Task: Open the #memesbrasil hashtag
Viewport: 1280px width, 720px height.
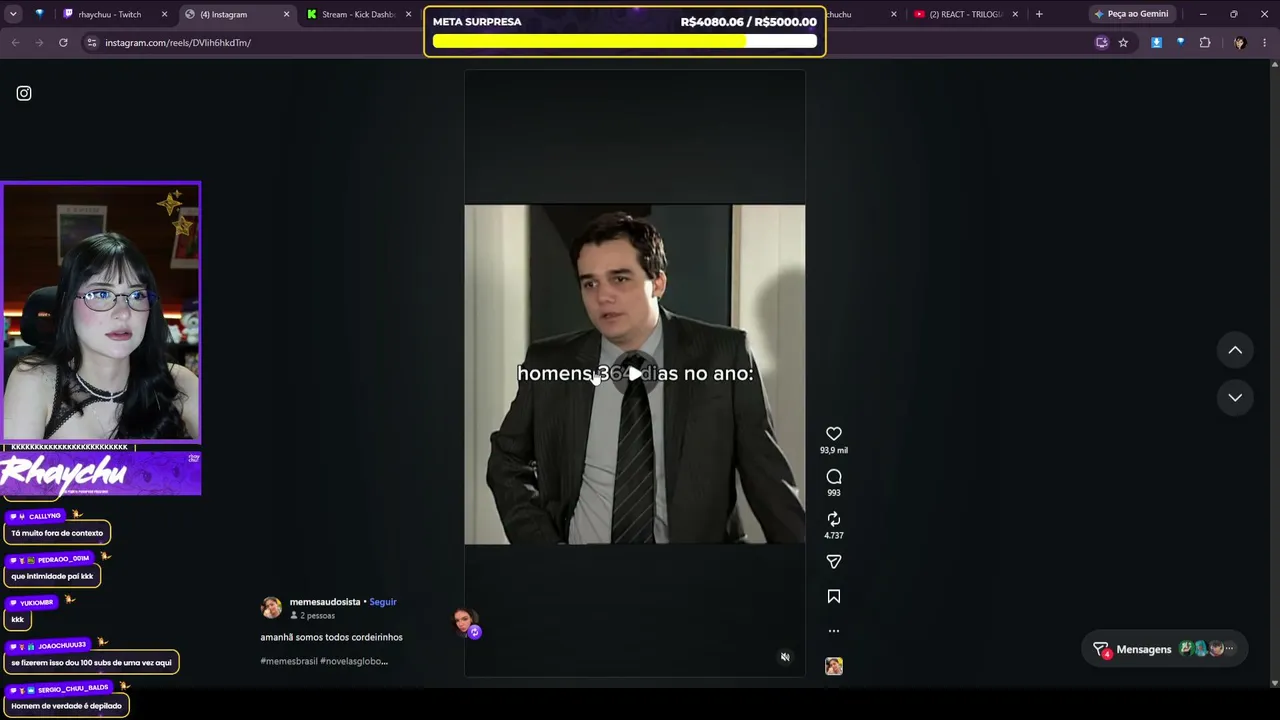Action: tap(289, 661)
